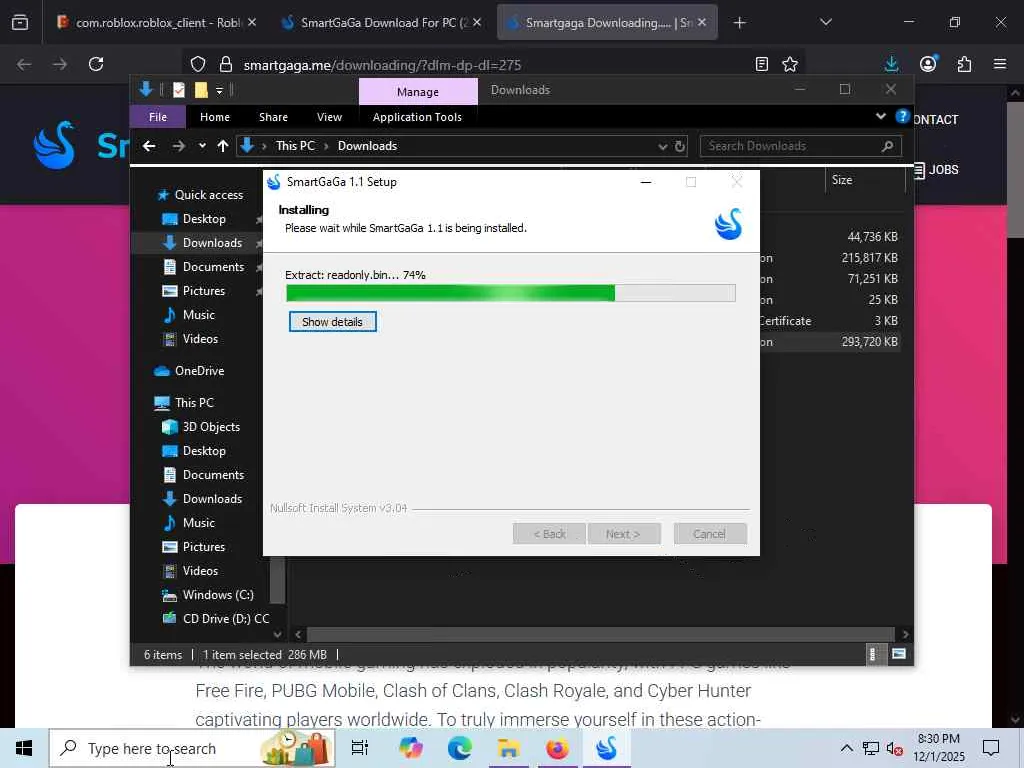Click Explorer Back arrow in Downloads window
Viewport: 1024px width, 768px height.
(x=149, y=146)
